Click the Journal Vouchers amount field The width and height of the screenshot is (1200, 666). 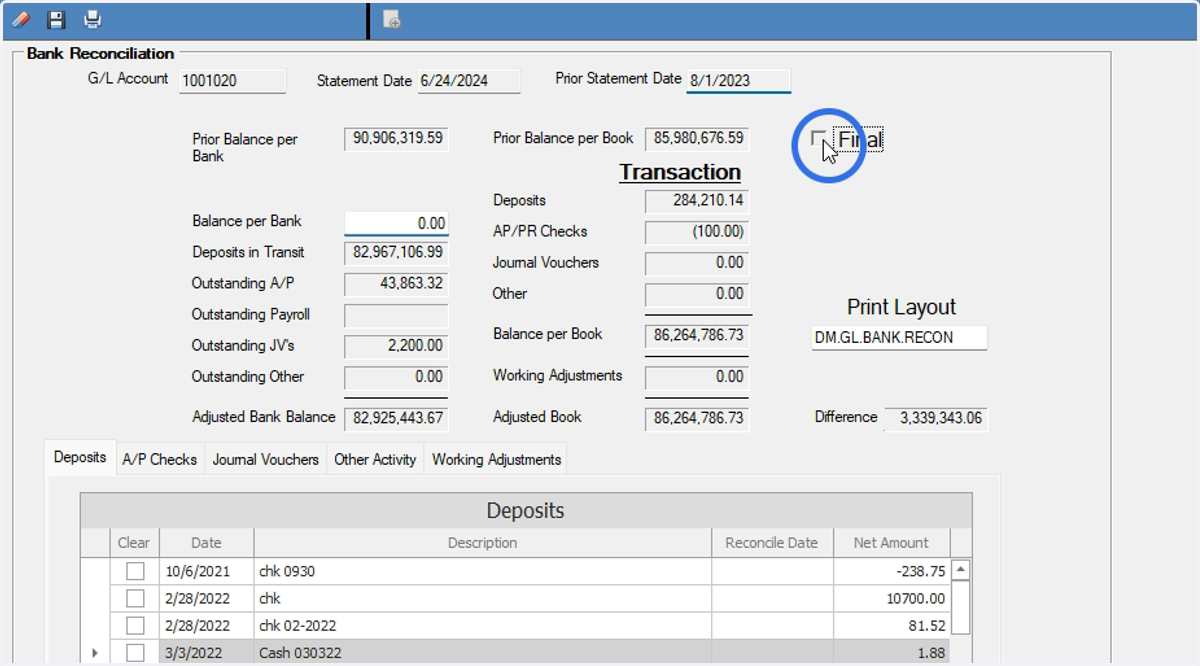point(697,263)
